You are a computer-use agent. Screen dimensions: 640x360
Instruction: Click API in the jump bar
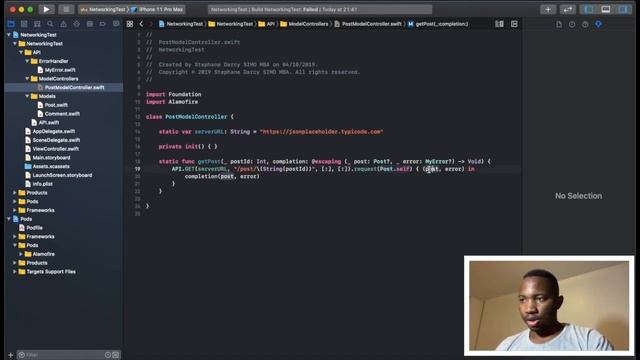267,24
